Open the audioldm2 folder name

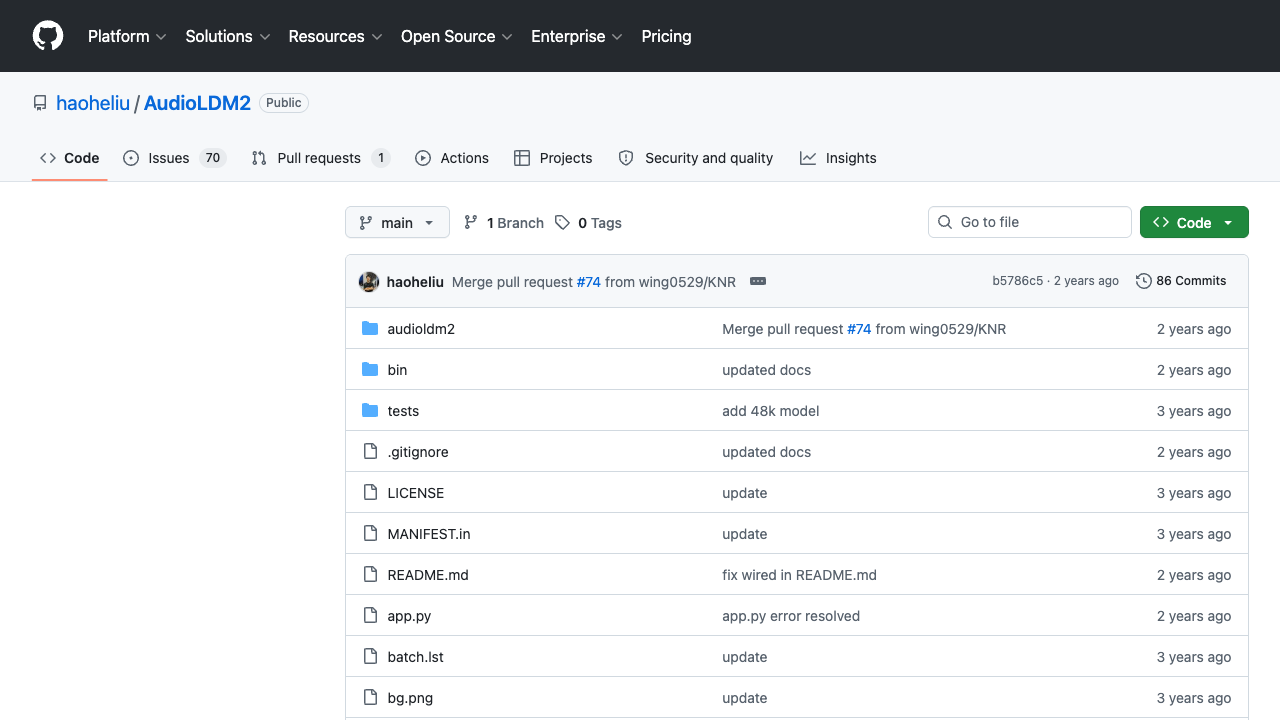point(421,329)
